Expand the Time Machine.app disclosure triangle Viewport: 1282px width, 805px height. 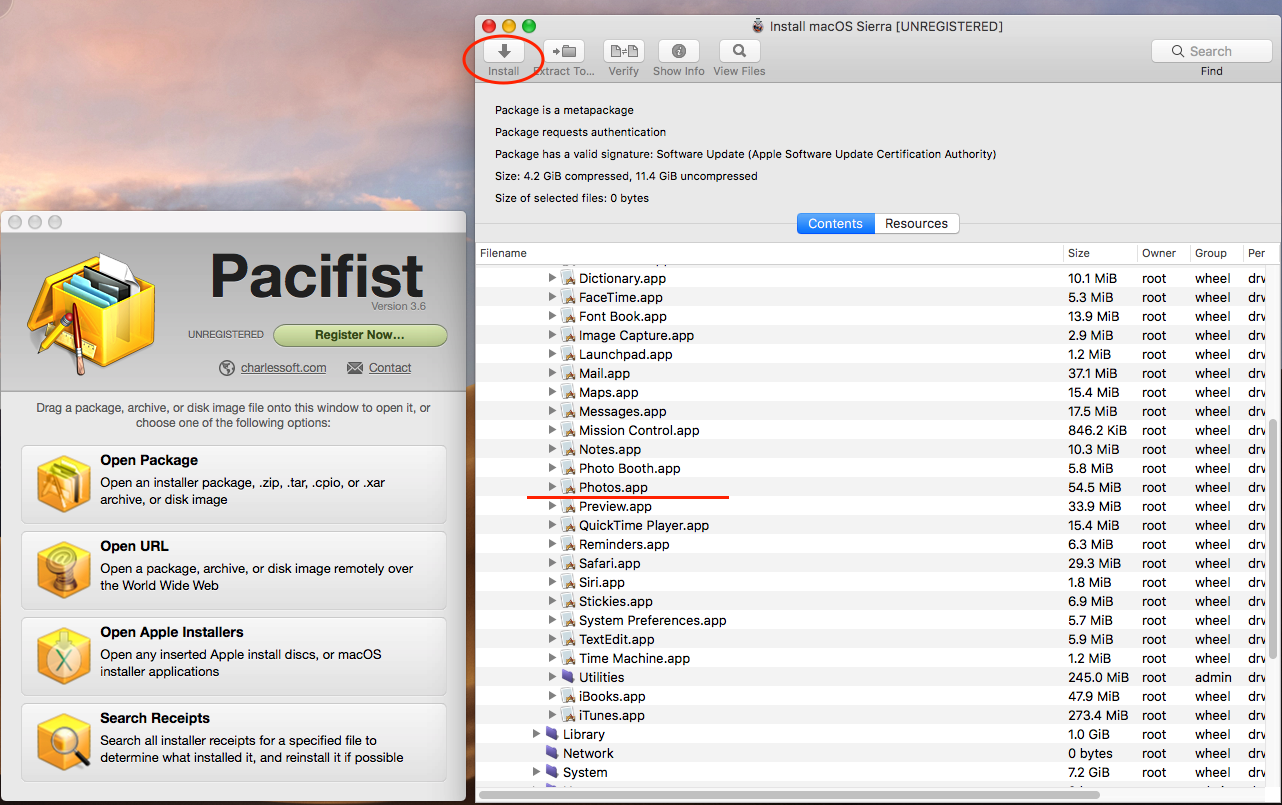point(552,658)
